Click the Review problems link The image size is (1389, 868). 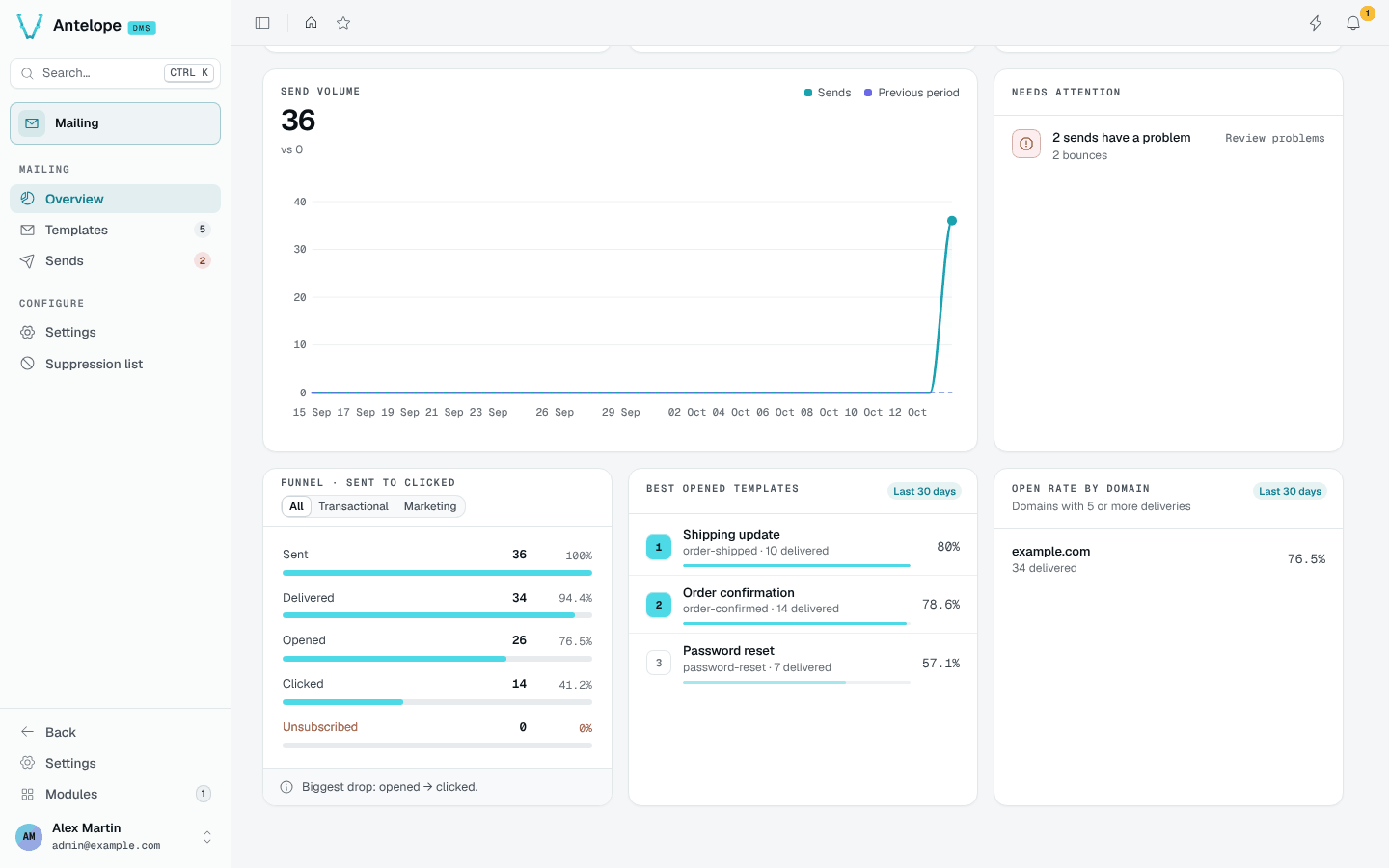(x=1275, y=138)
